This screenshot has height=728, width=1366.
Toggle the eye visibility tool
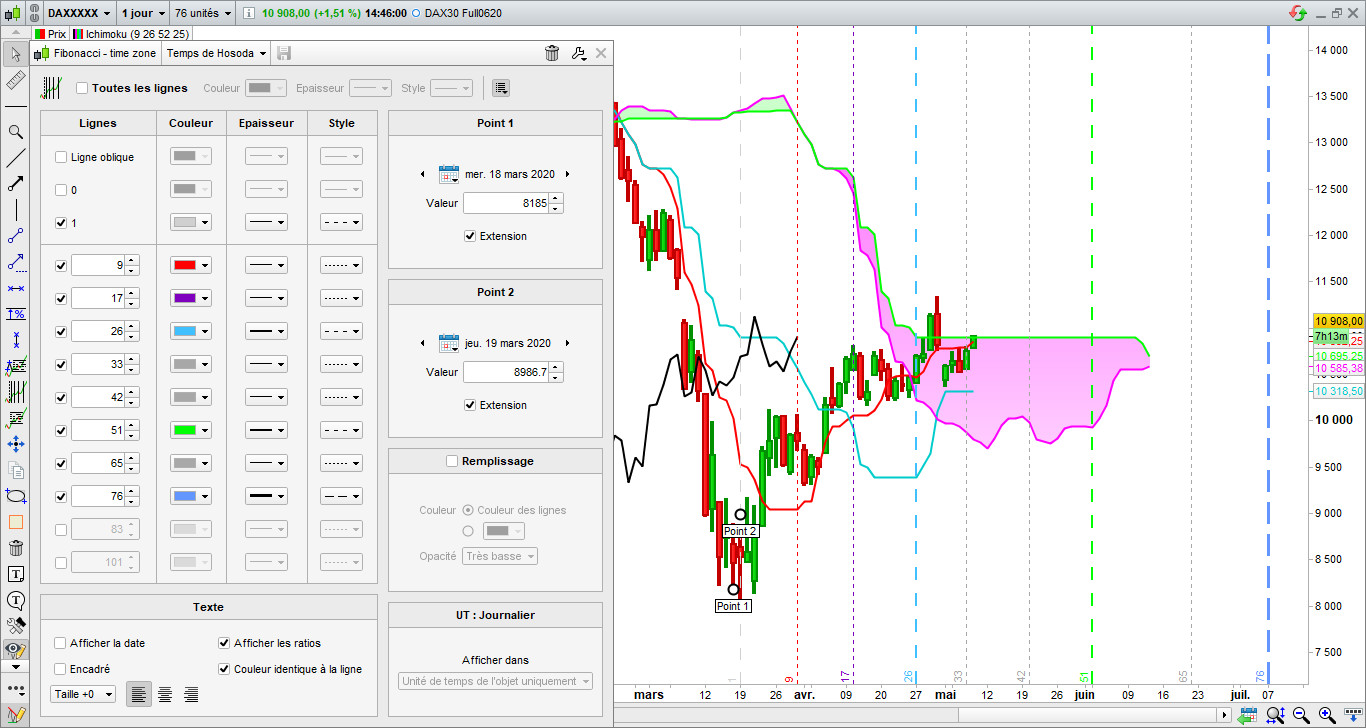(16, 650)
